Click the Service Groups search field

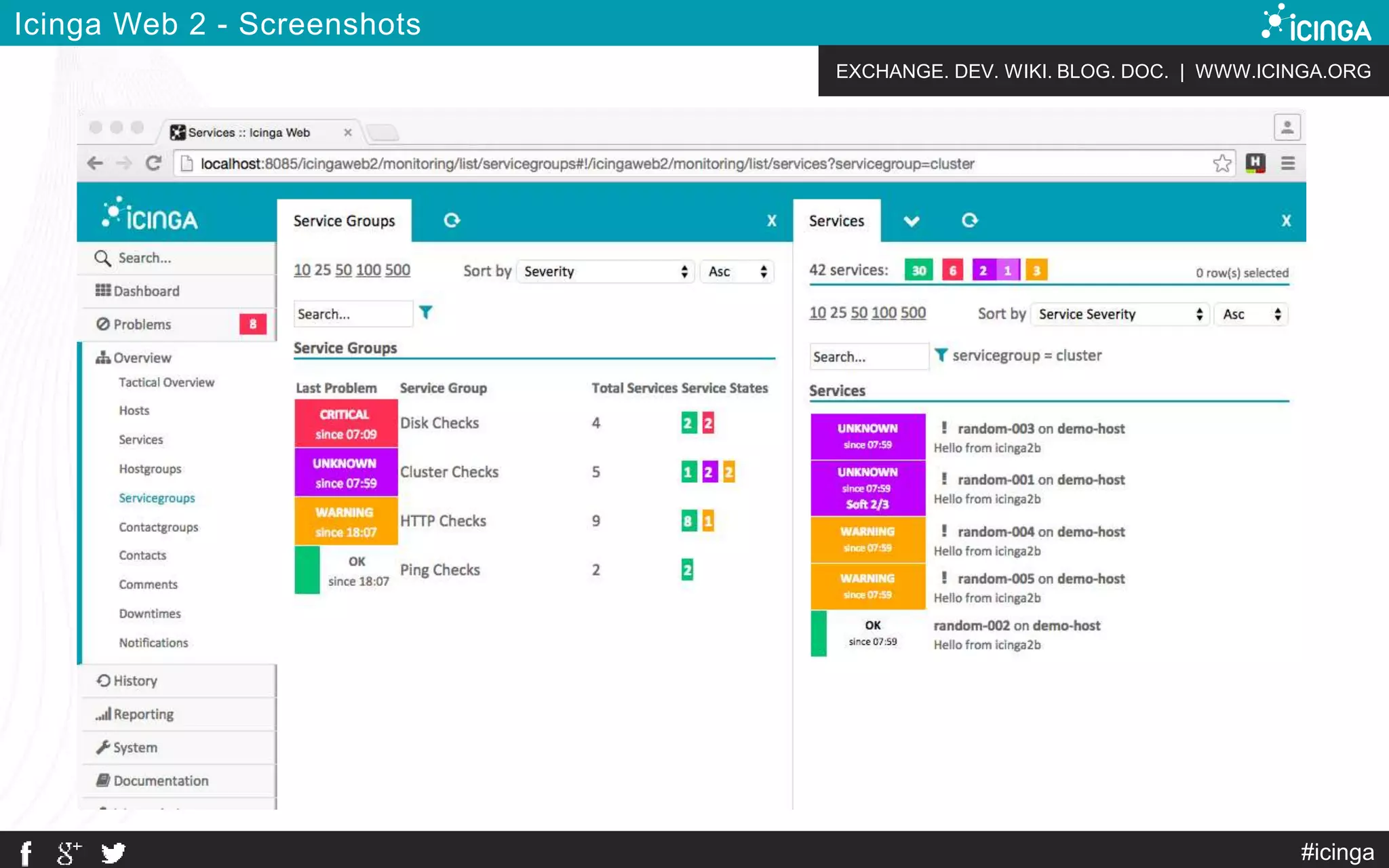[353, 314]
